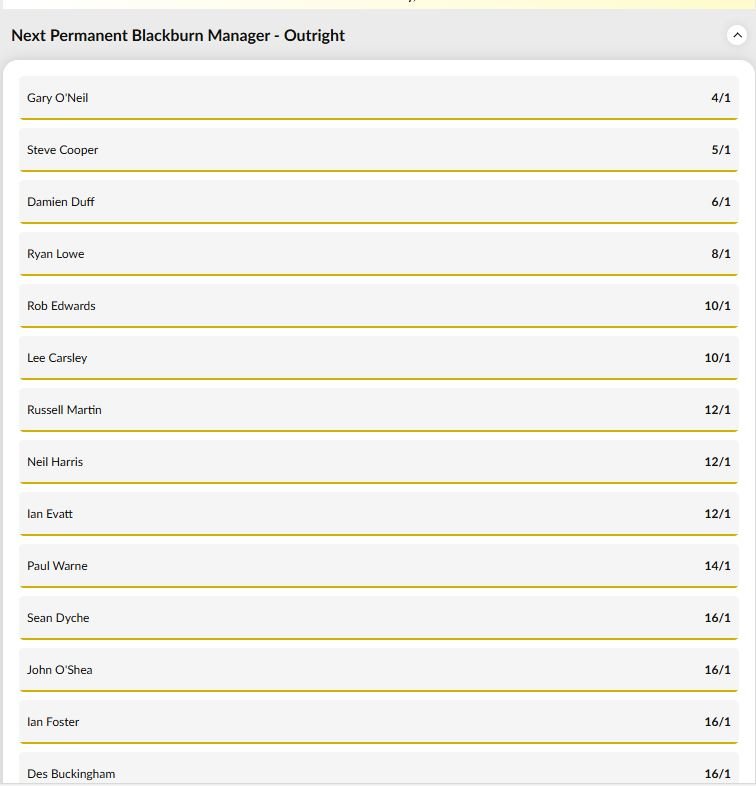Screen dimensions: 756x786
Task: Choose Sean Dyche at 16/1
Action: tap(379, 618)
